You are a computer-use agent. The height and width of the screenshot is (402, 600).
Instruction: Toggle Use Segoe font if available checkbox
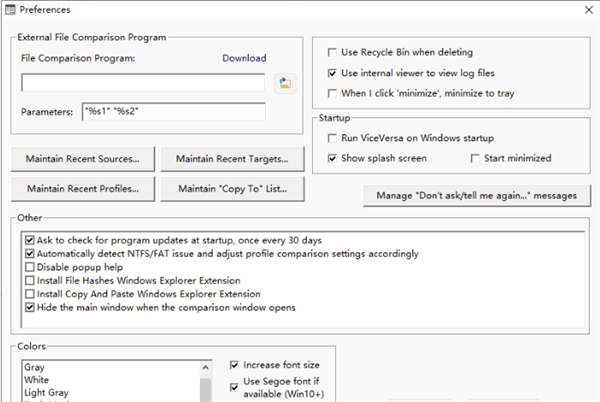[234, 387]
